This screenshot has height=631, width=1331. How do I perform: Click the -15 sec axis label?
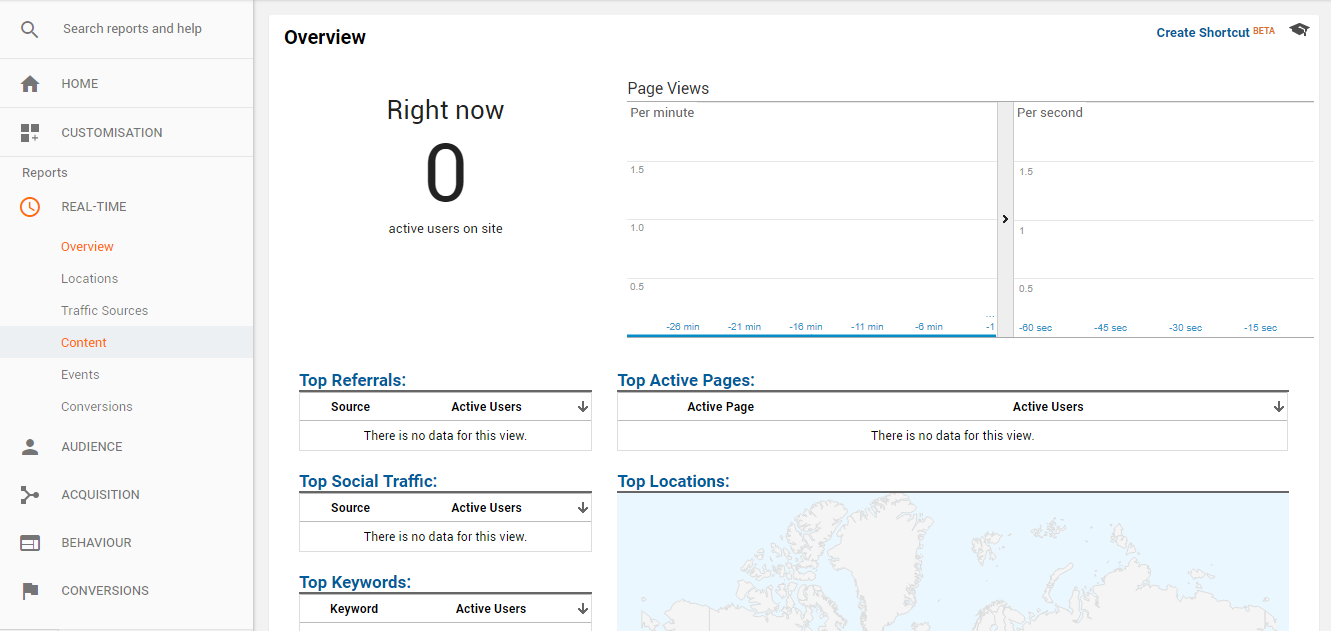[x=1260, y=328]
